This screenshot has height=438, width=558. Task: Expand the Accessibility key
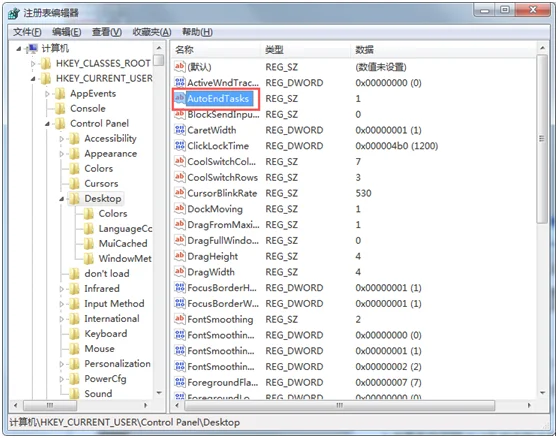tap(62, 139)
